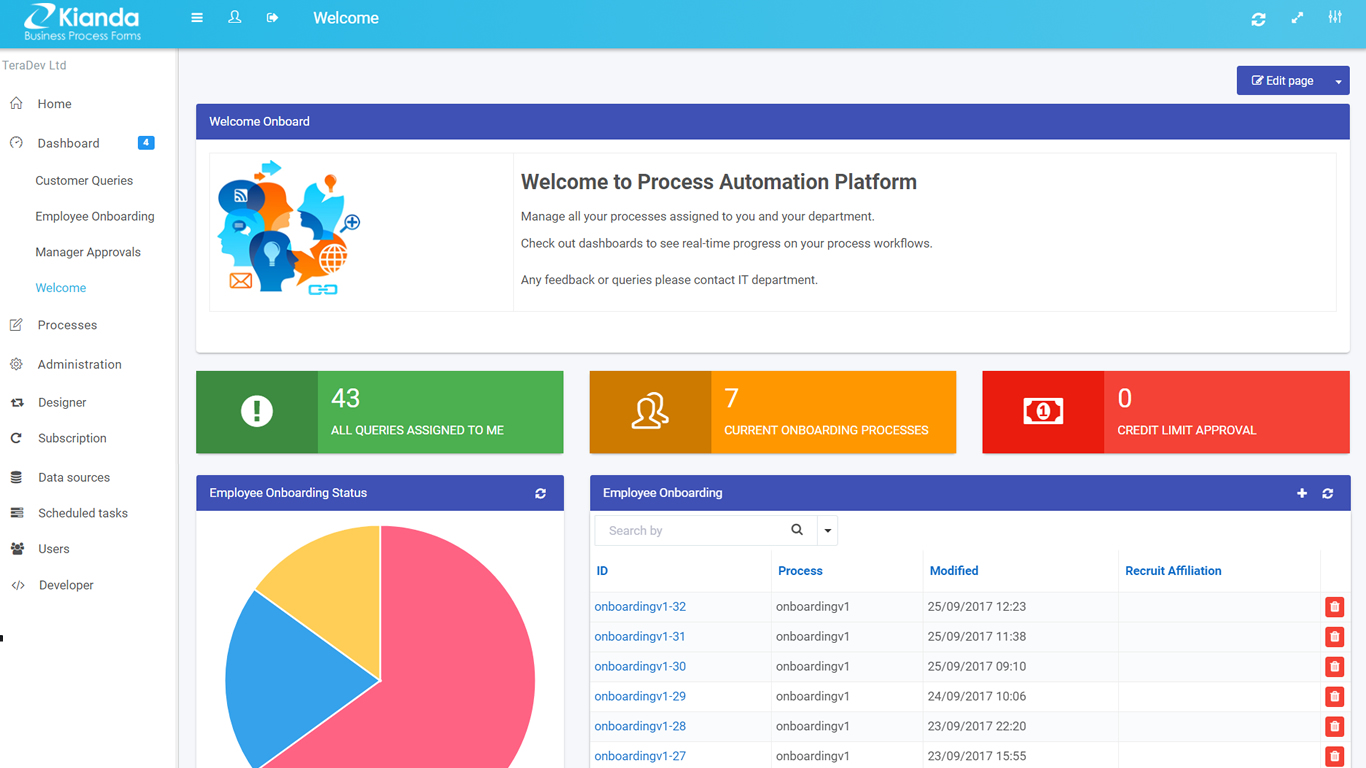The image size is (1366, 768).
Task: Click Users group icon in sidebar
Action: (x=17, y=549)
